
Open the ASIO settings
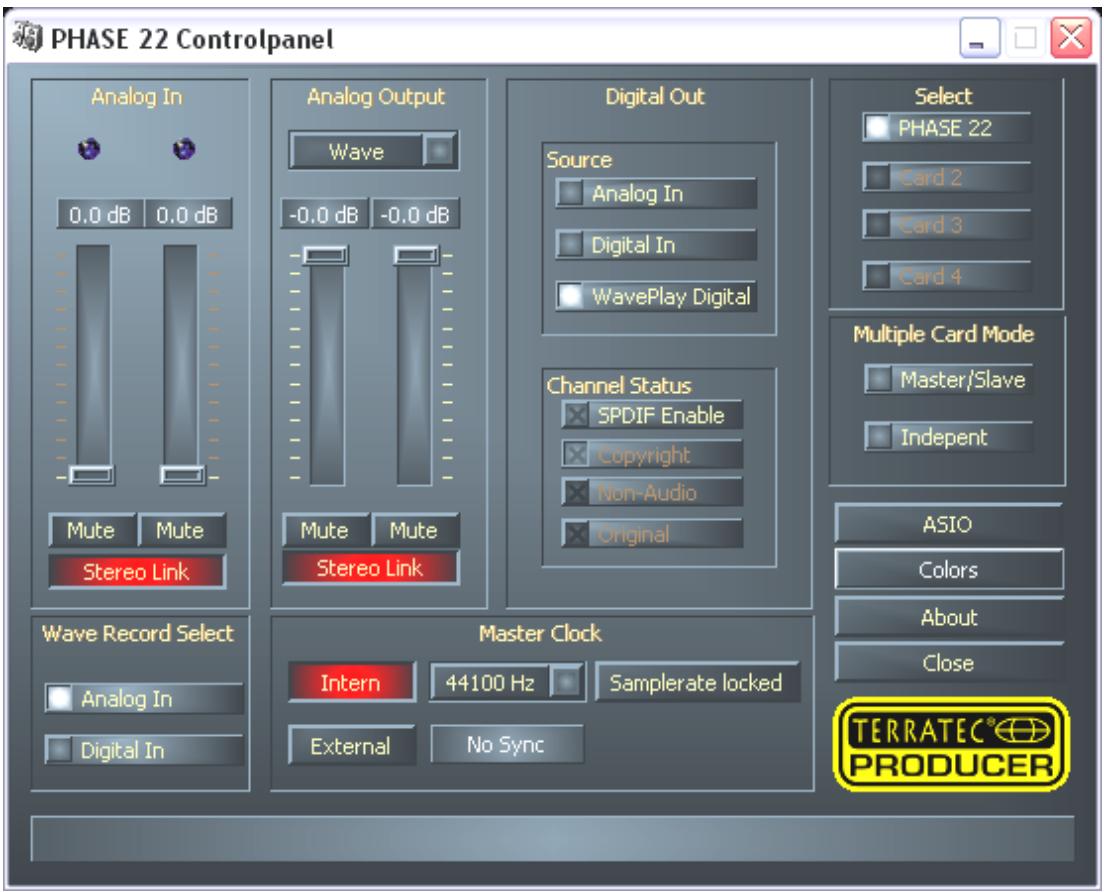click(948, 523)
